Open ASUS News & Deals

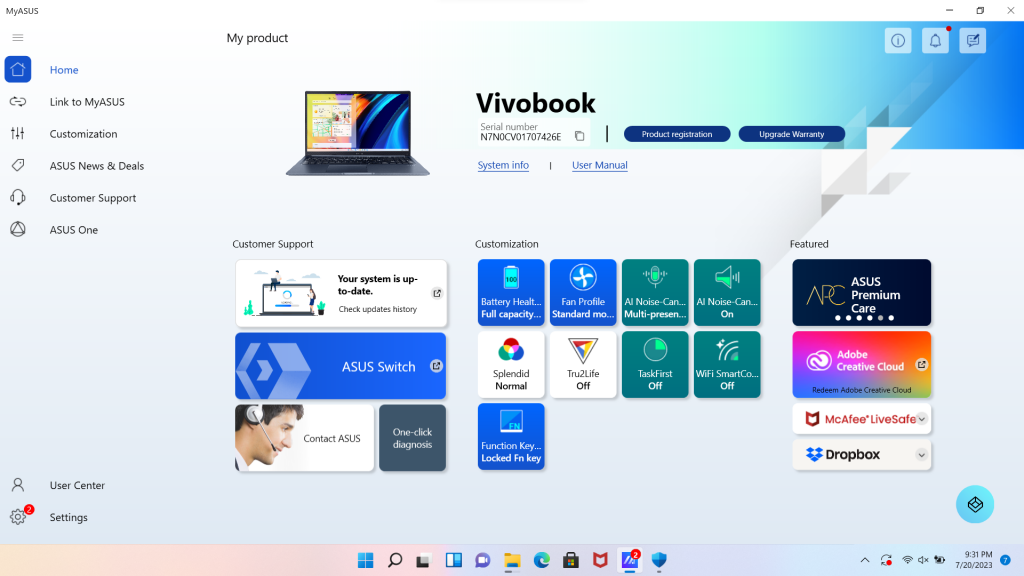tap(97, 166)
